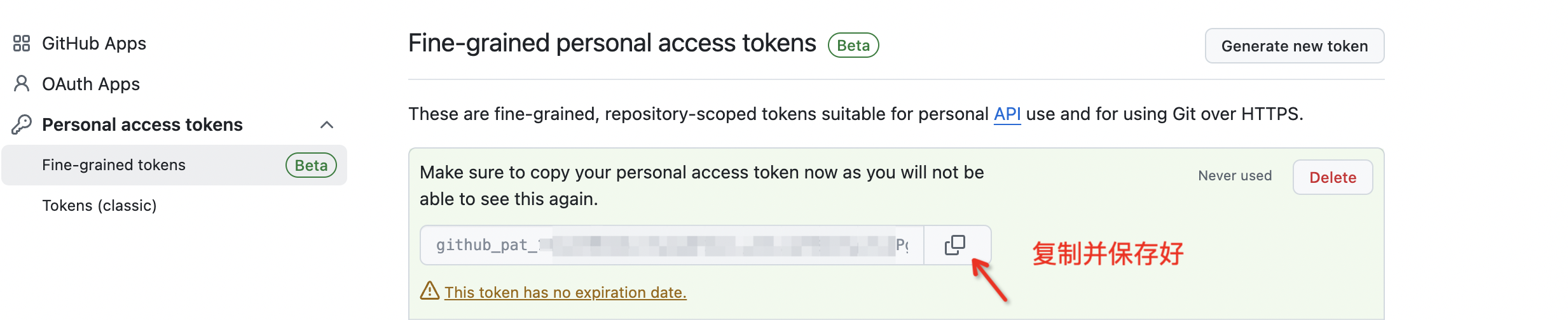Click the Beta badge in Fine-grained tokens row
Viewport: 1568px width, 320px height.
click(311, 165)
